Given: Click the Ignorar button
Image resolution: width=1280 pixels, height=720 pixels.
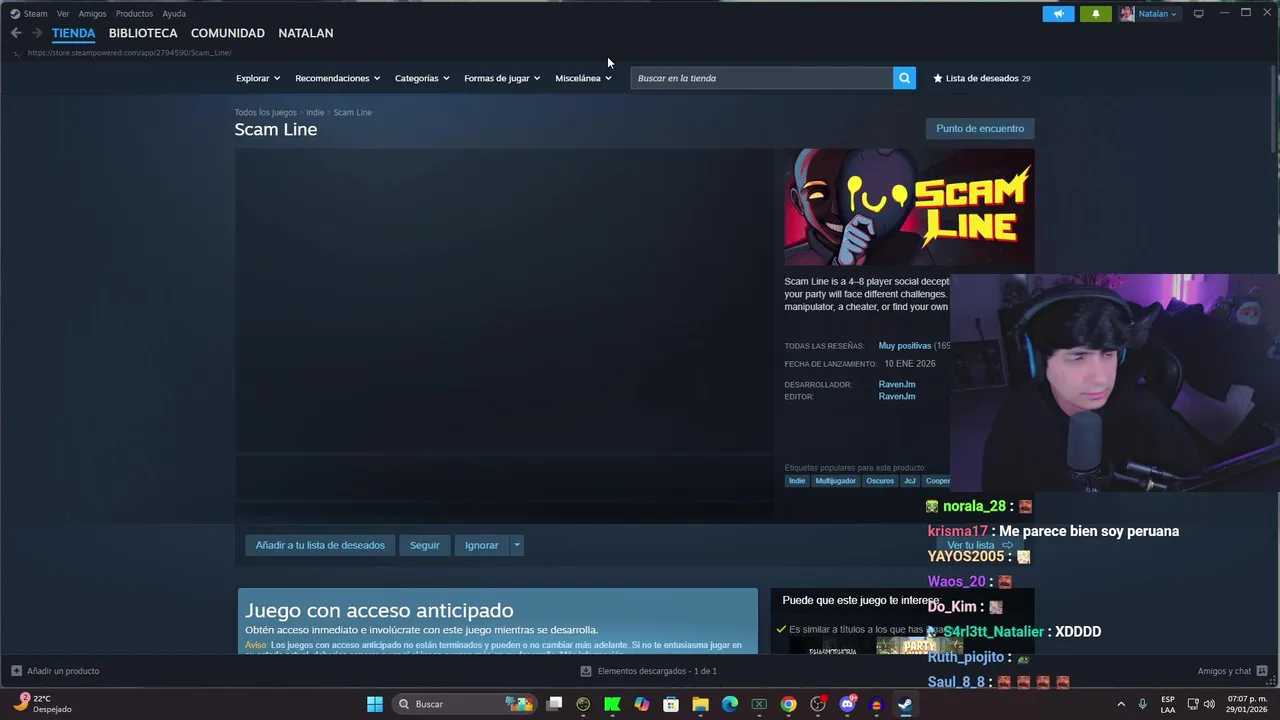Looking at the screenshot, I should coord(481,545).
